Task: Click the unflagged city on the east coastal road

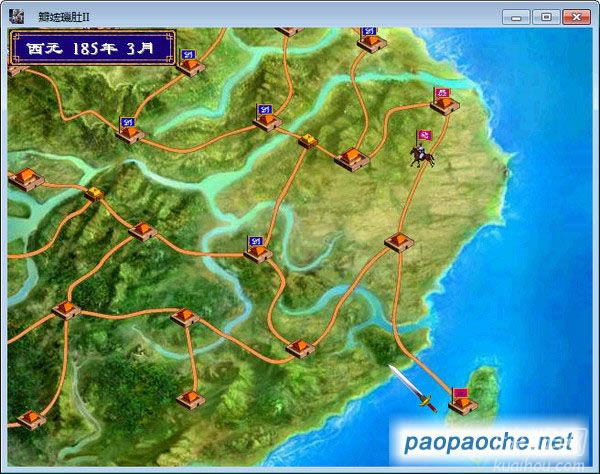Action: click(x=397, y=243)
